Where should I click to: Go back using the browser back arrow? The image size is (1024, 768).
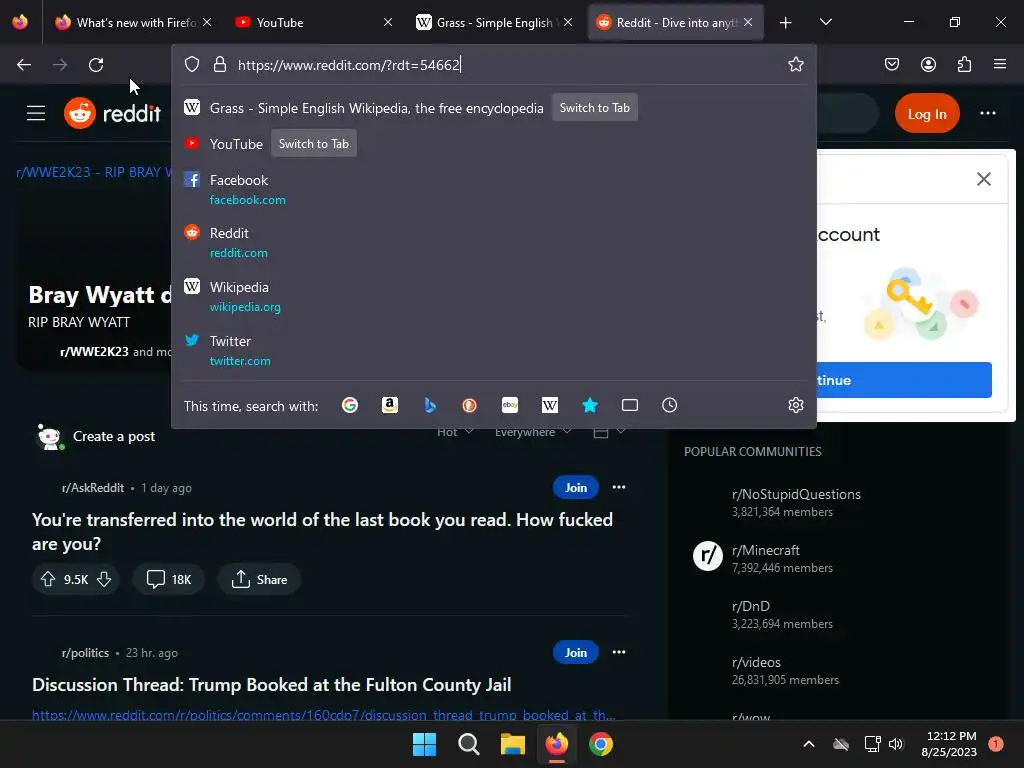[x=24, y=65]
